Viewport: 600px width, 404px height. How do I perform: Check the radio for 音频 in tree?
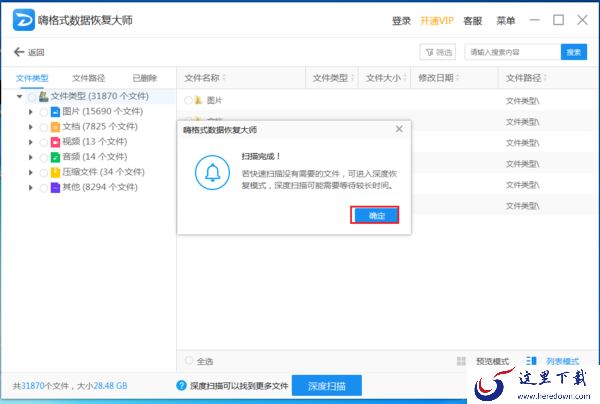point(44,158)
